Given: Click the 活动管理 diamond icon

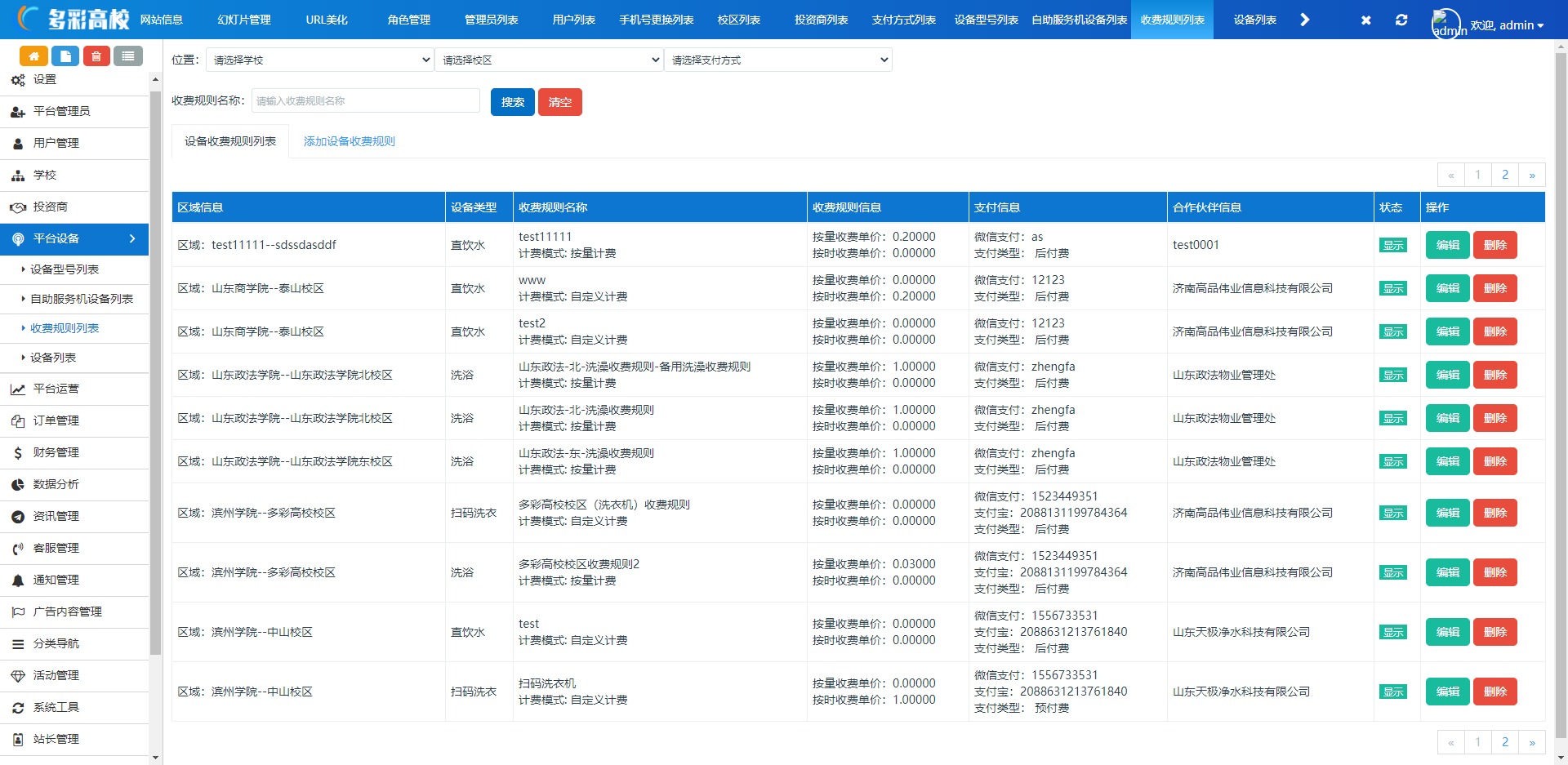Looking at the screenshot, I should (18, 676).
